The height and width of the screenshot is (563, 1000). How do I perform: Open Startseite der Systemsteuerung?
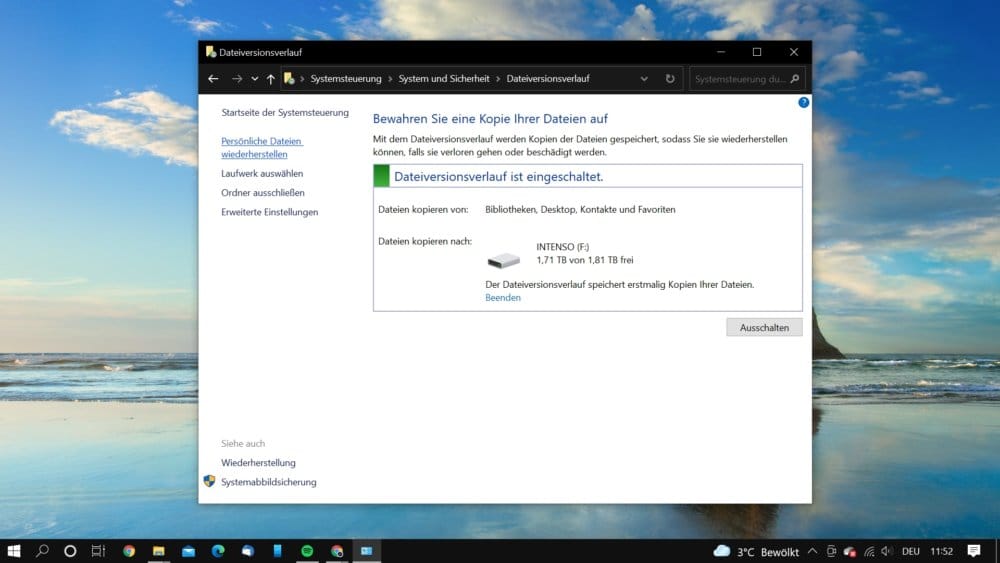point(285,112)
